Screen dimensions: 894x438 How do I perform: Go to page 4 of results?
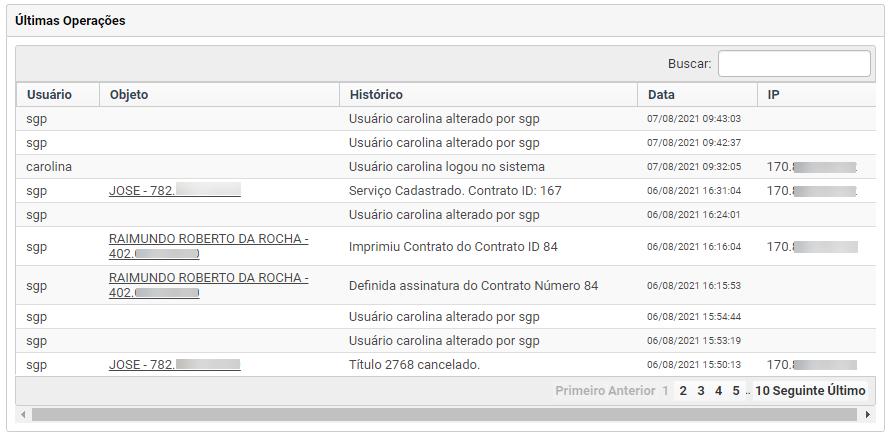point(718,391)
